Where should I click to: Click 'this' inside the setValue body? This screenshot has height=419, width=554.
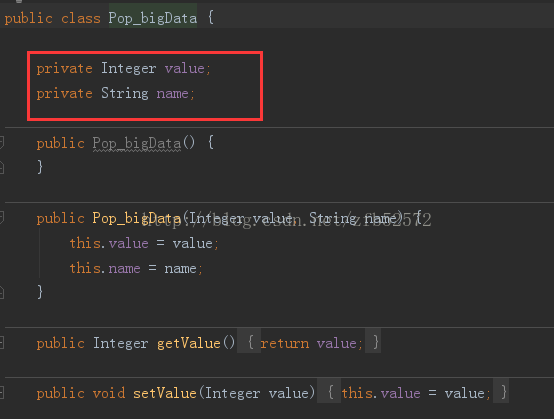(356, 393)
